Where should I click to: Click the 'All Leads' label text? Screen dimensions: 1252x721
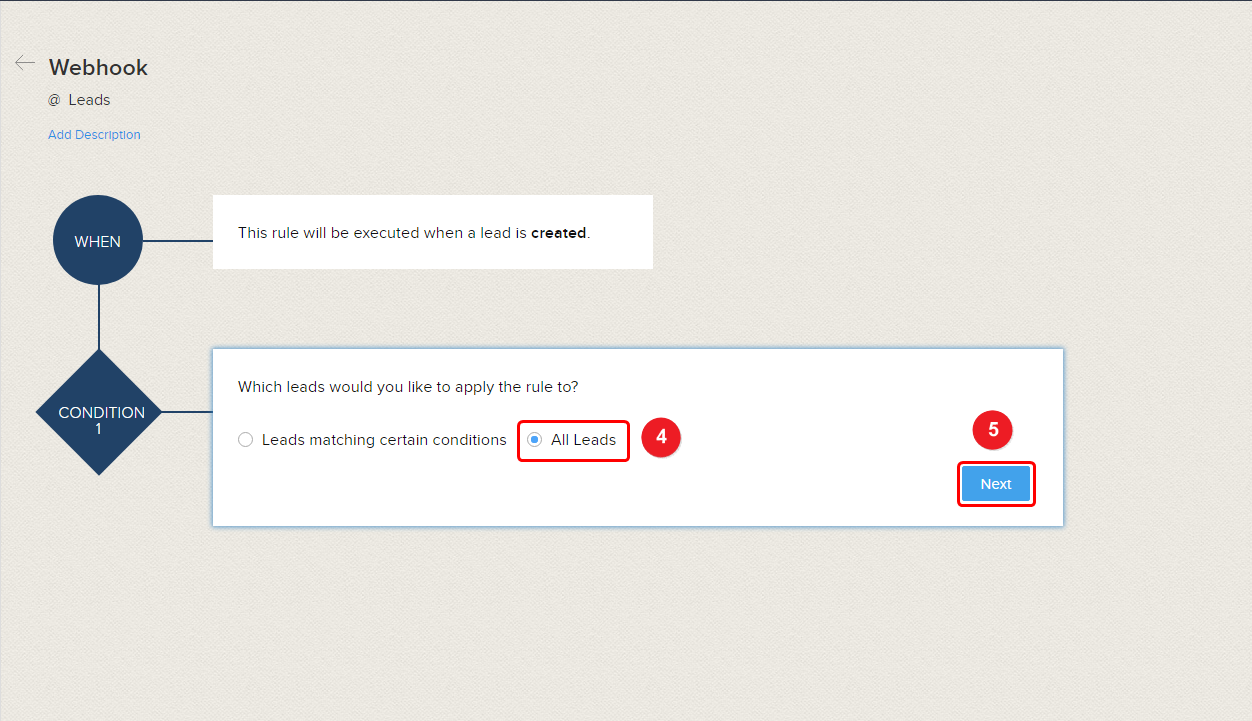(583, 440)
